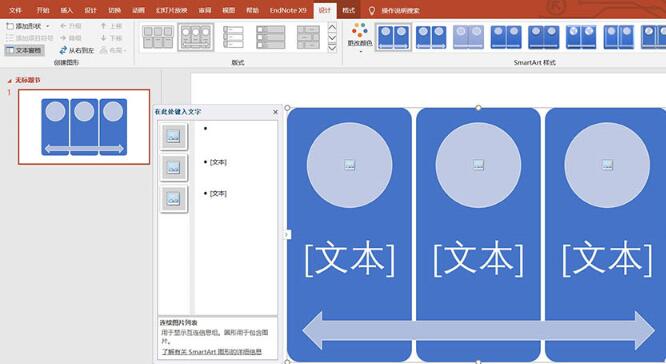Viewport: 666px width, 364px height.
Task: Click the 升级 promote arrow
Action: pos(71,26)
